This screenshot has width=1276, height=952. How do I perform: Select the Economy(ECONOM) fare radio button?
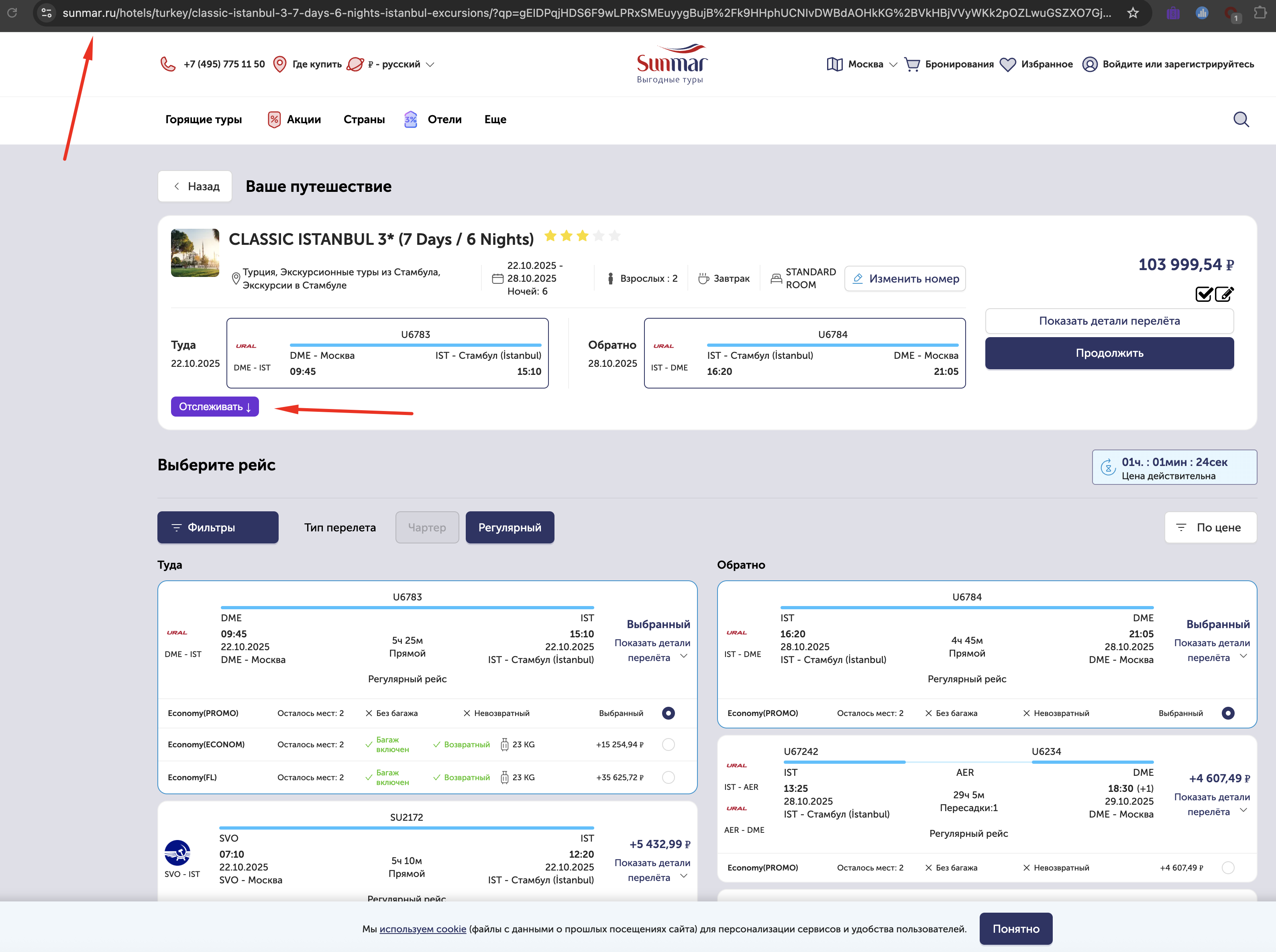668,745
